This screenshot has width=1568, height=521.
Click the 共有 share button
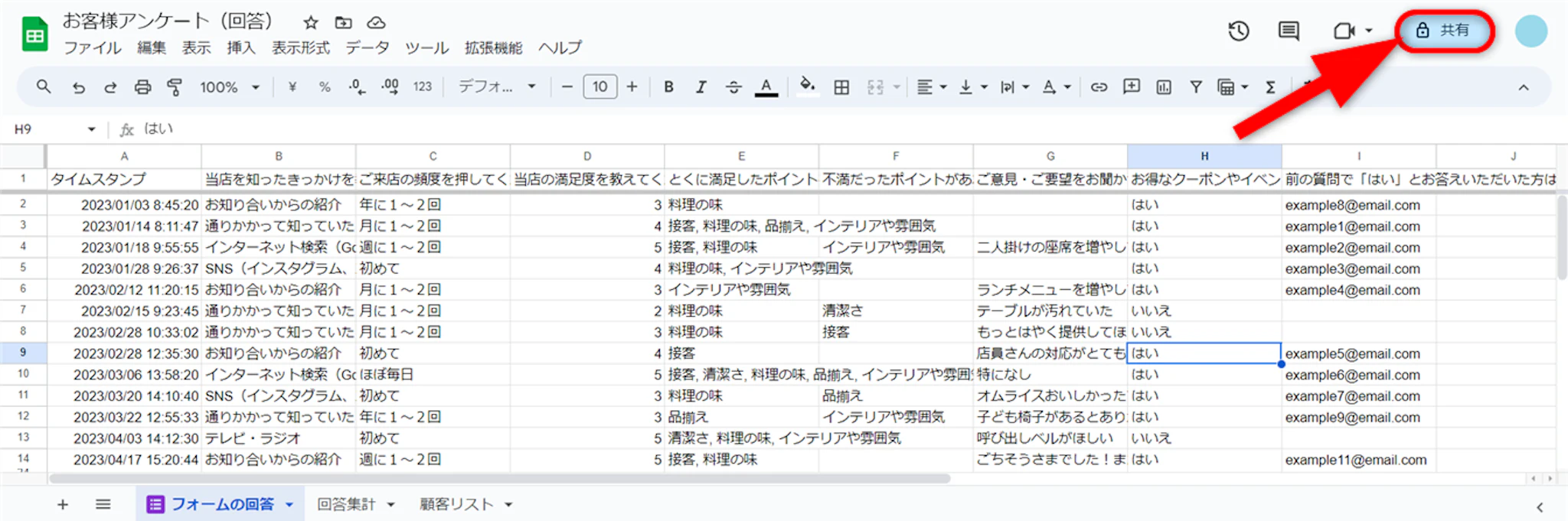coord(1445,31)
